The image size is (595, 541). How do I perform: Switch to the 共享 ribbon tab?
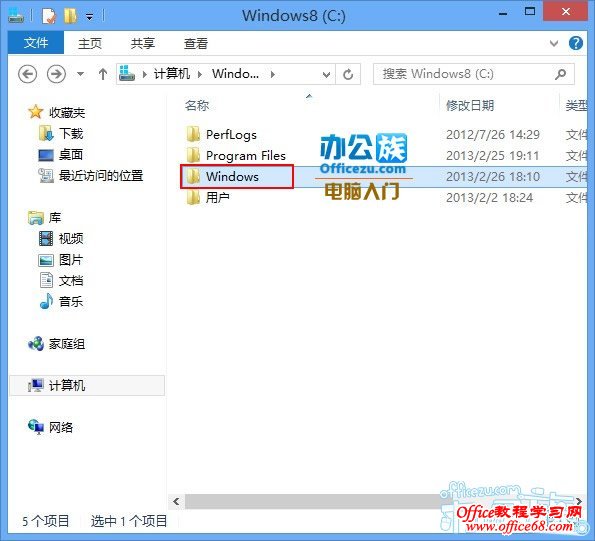coord(143,43)
